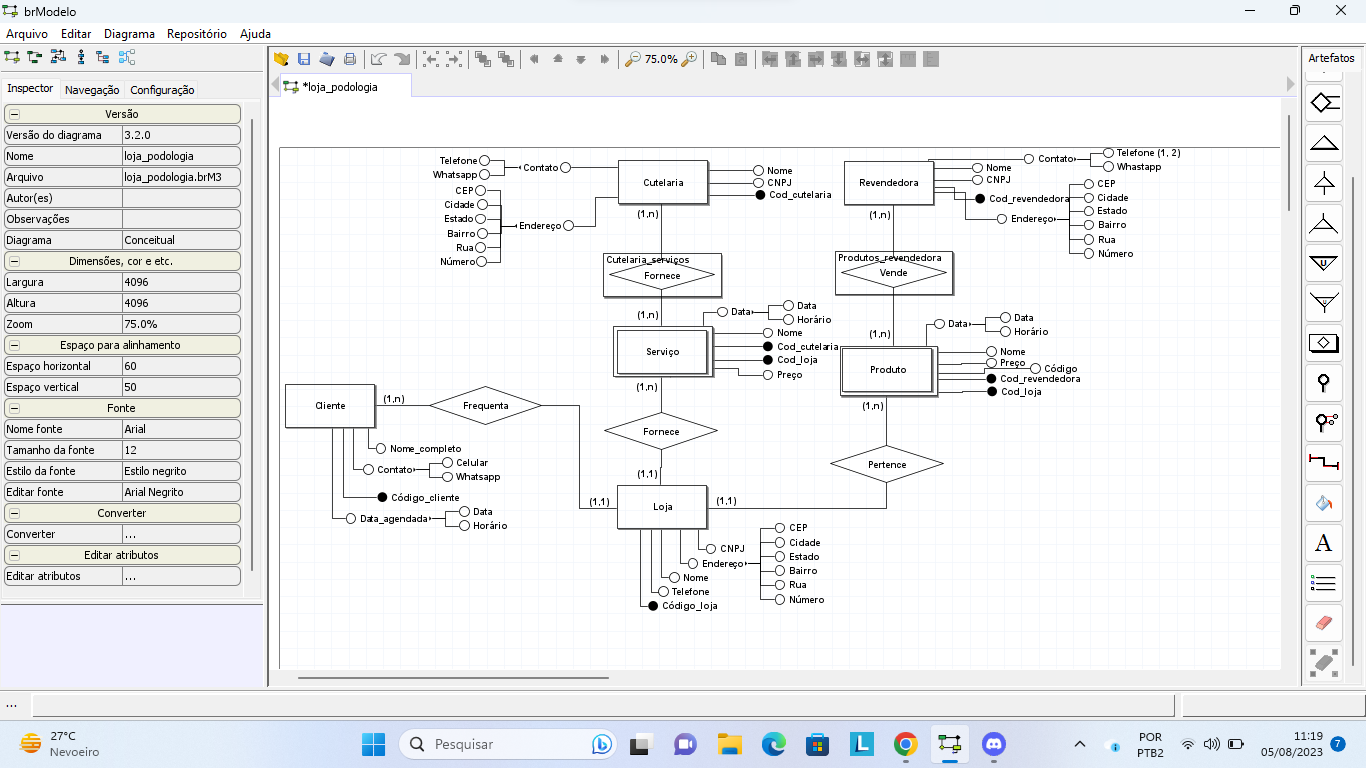Open Google Chrome from the taskbar

[x=906, y=744]
